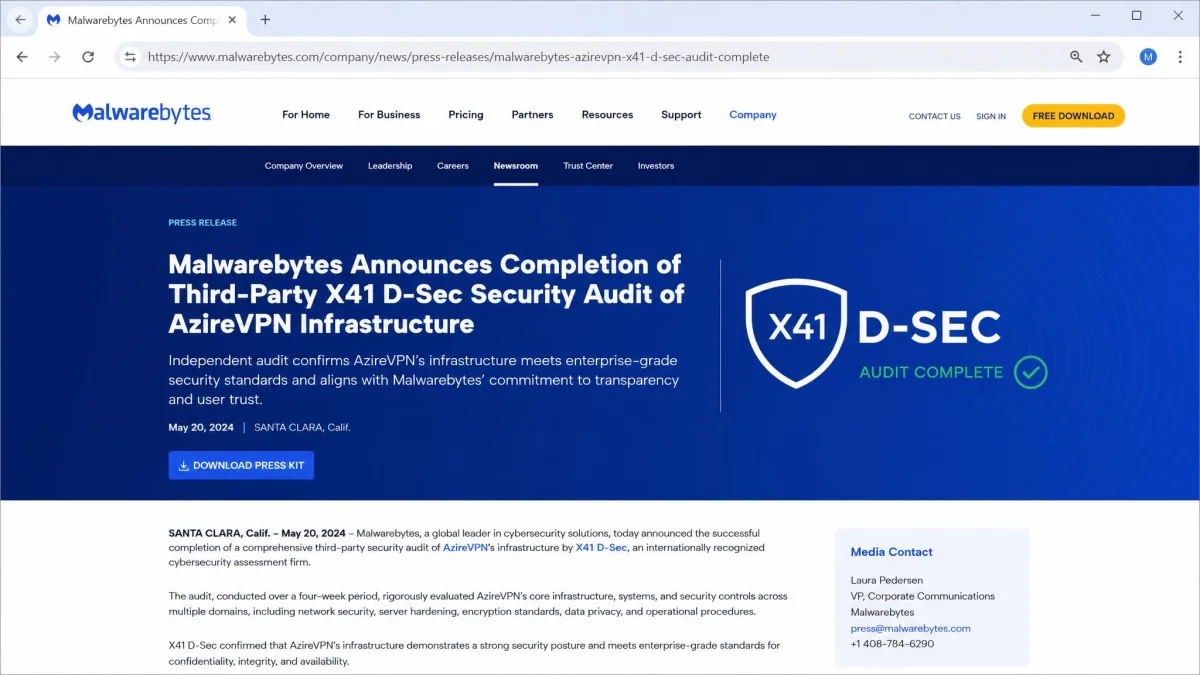Screen dimensions: 1200x675
Task: Select Investors sub-tab
Action: 656,166
